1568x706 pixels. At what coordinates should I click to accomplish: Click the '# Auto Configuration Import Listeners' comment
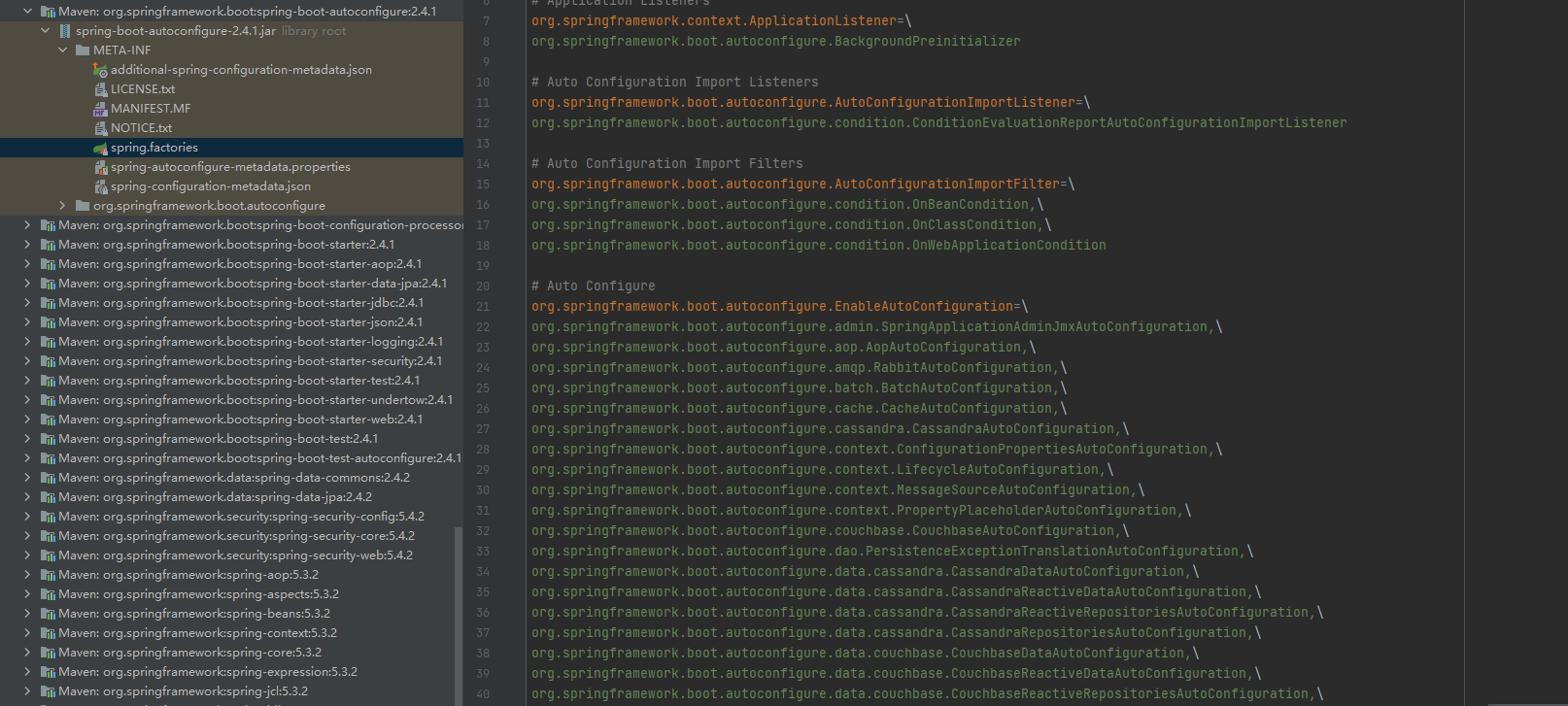674,83
